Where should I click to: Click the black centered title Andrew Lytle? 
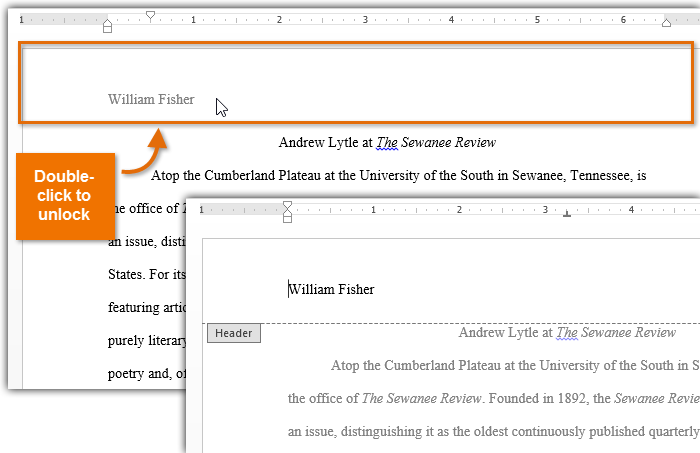pos(386,143)
